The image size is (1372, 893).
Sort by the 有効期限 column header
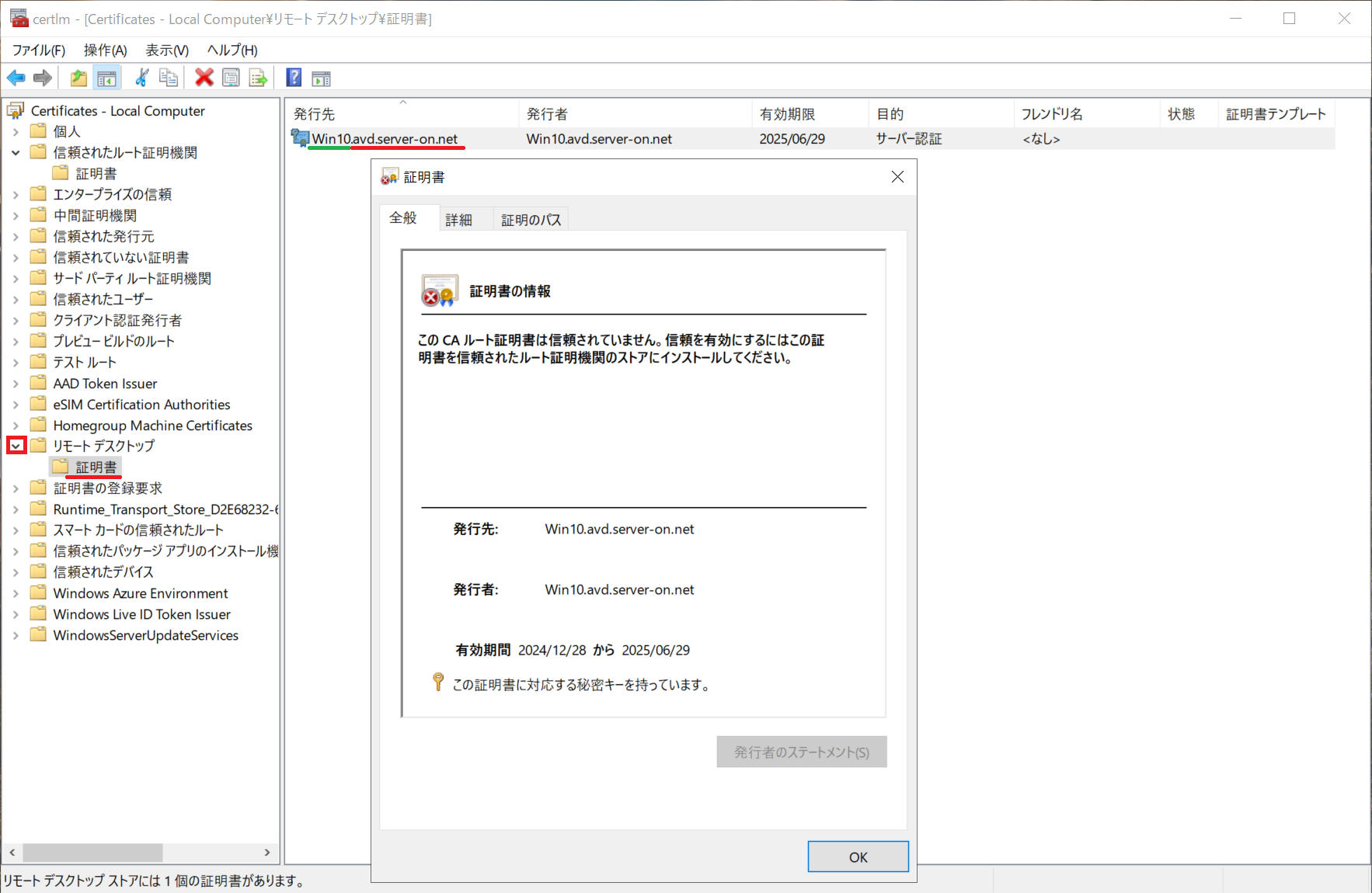click(810, 114)
